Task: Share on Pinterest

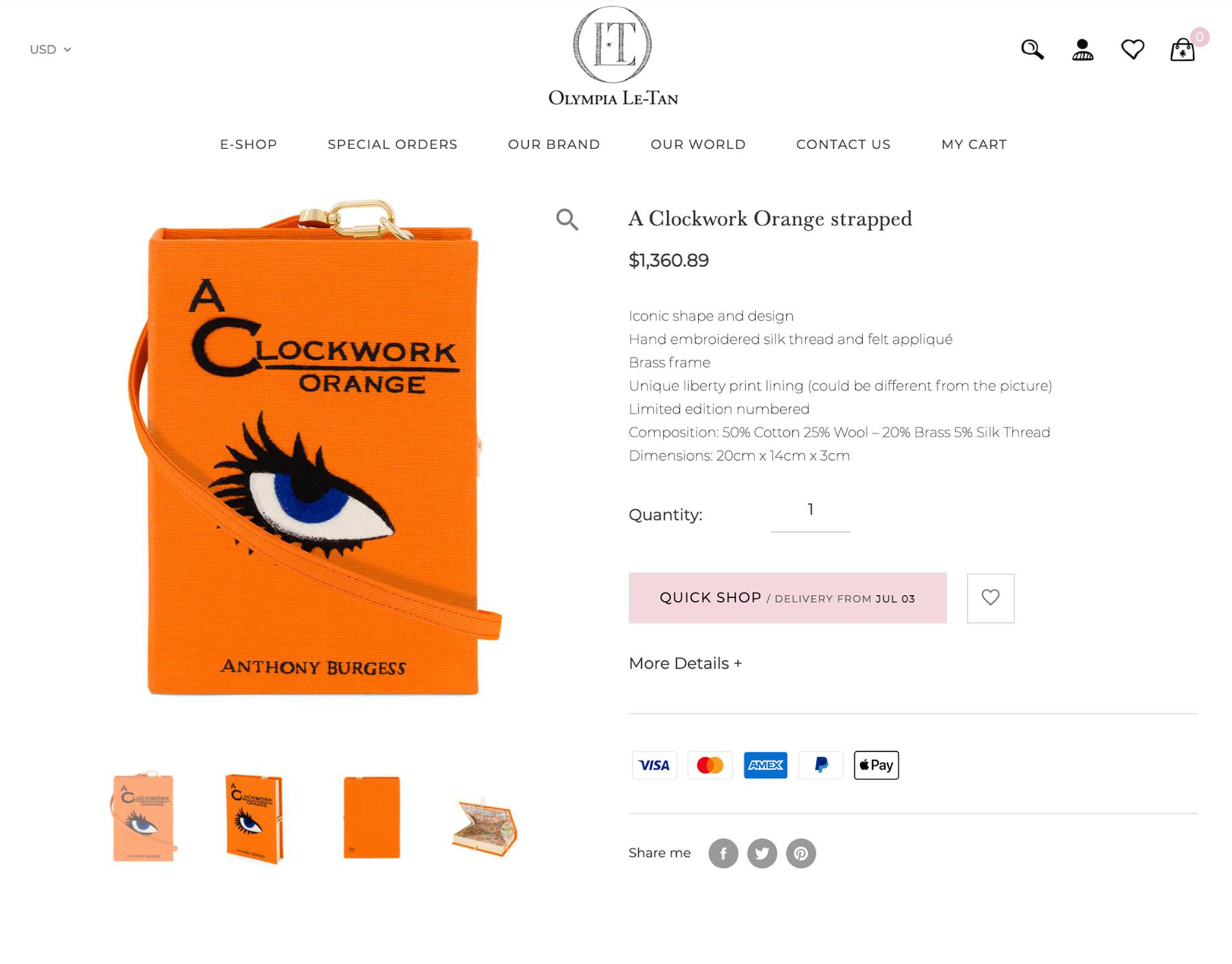Action: point(801,853)
